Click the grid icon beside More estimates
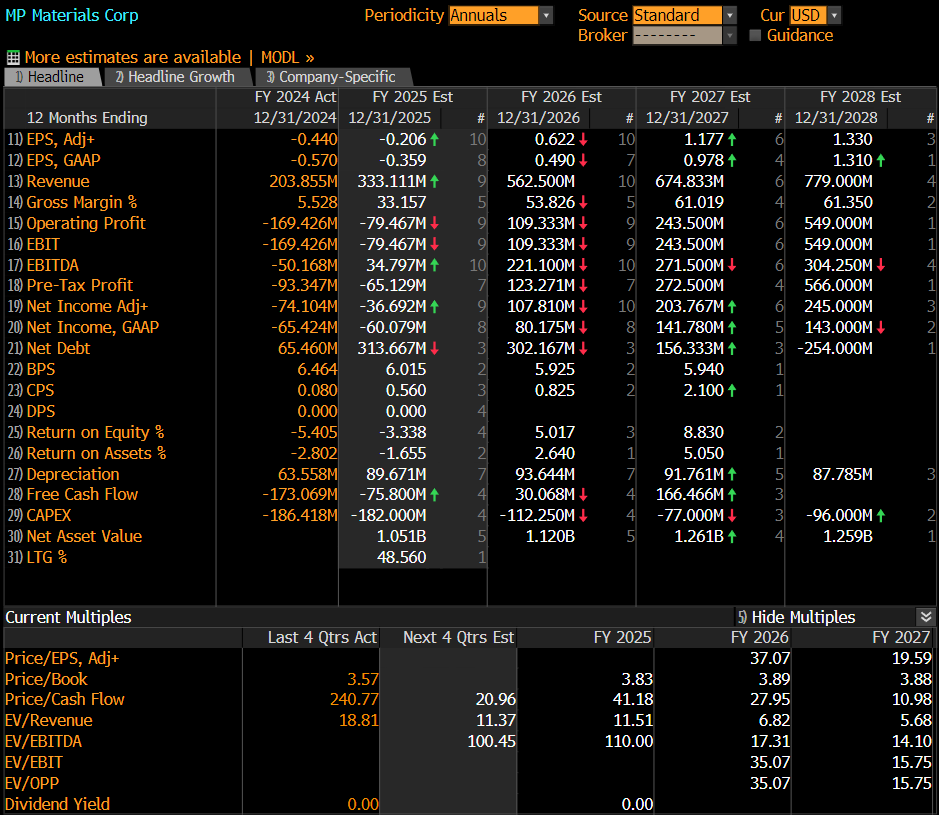The height and width of the screenshot is (815, 939). click(13, 57)
